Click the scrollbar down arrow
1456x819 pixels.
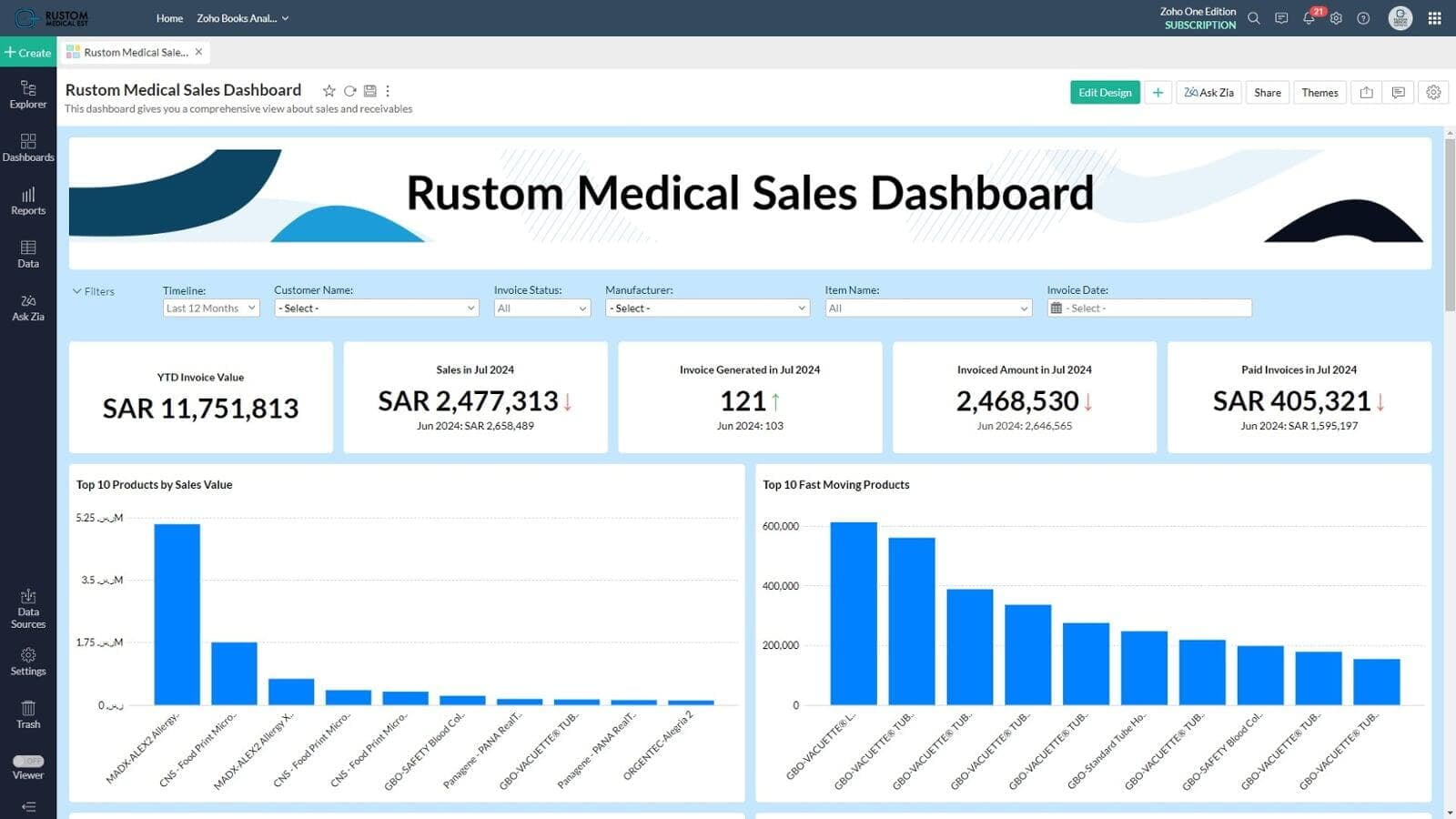1450,813
